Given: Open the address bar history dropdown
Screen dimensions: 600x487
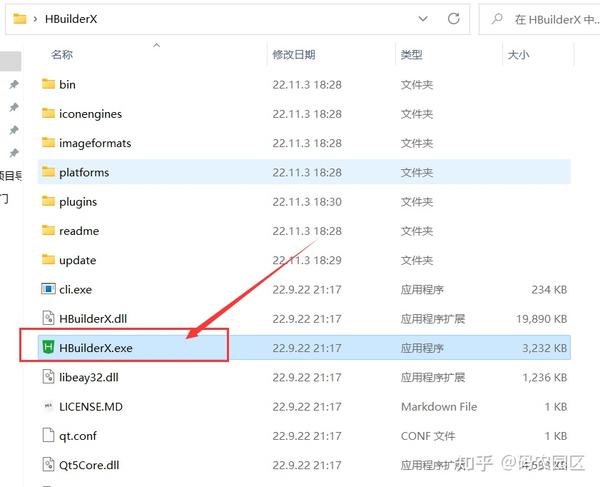Looking at the screenshot, I should (423, 19).
